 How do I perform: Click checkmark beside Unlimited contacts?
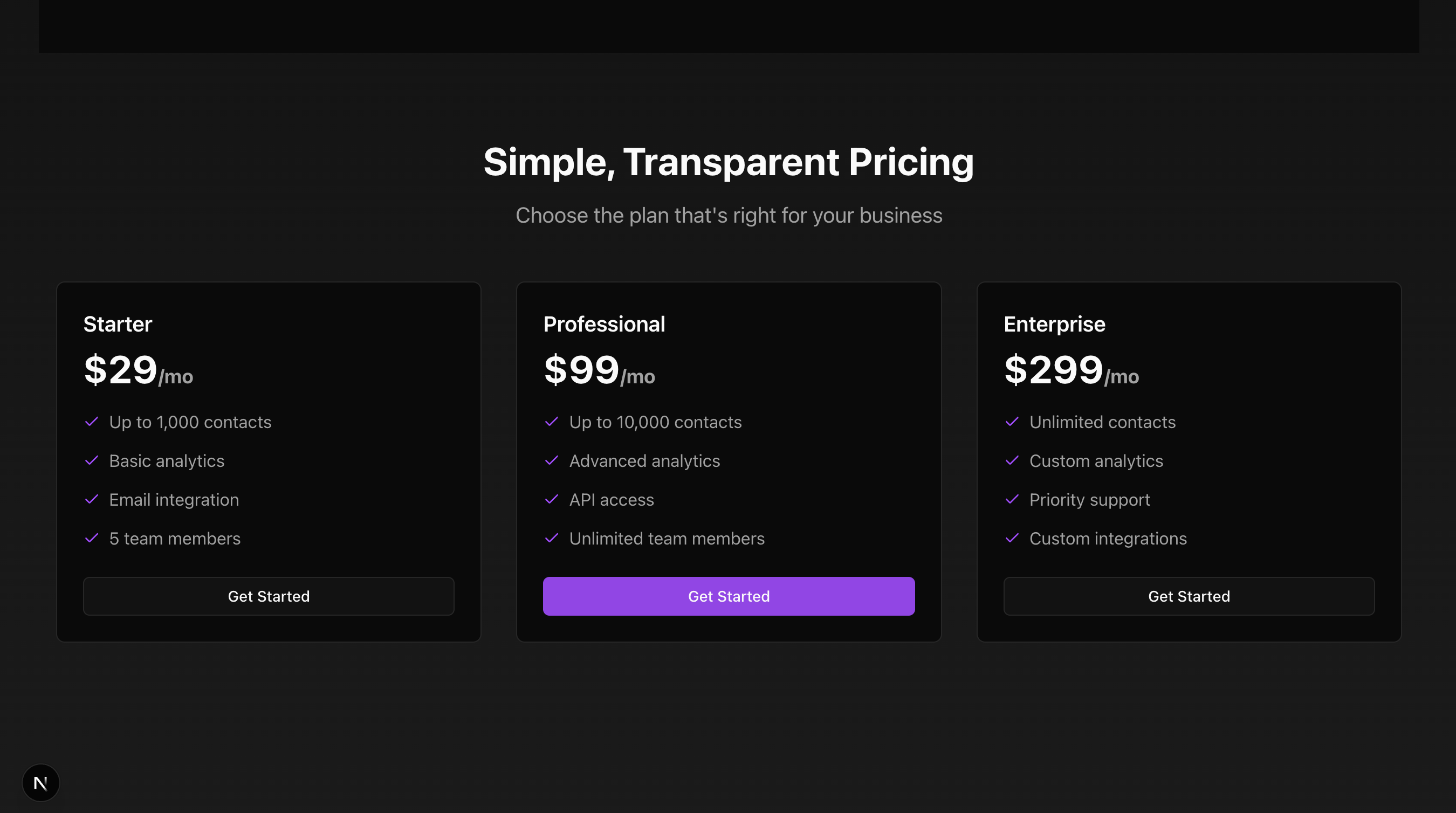click(1012, 422)
